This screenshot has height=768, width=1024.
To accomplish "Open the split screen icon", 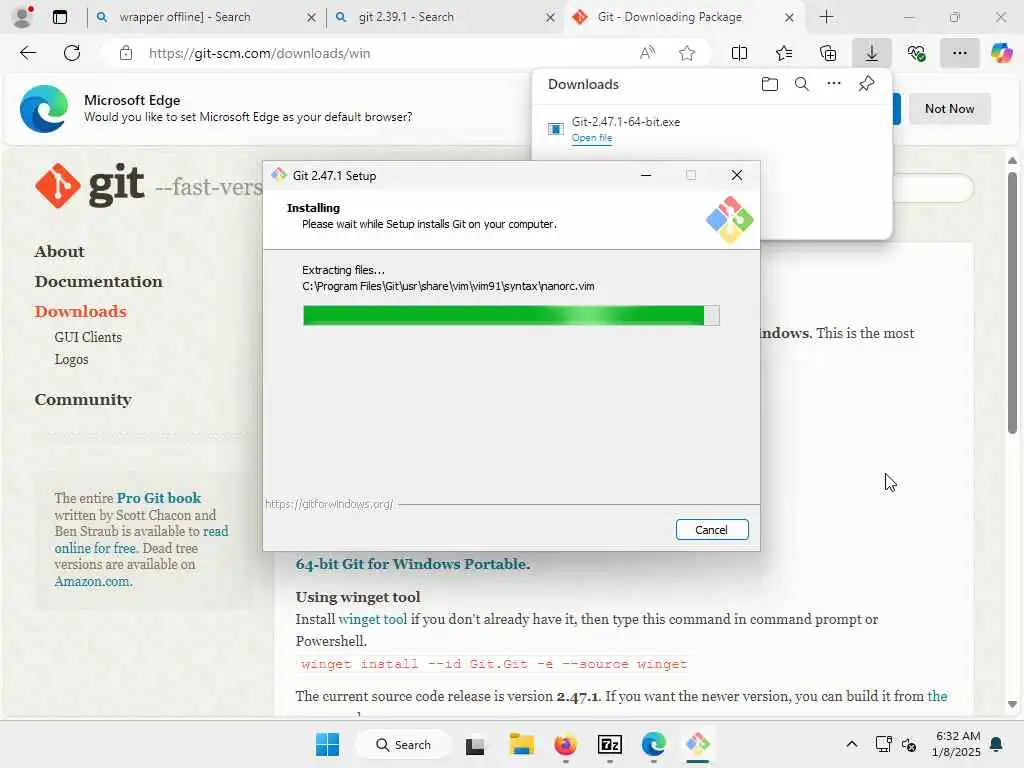I will (x=739, y=53).
